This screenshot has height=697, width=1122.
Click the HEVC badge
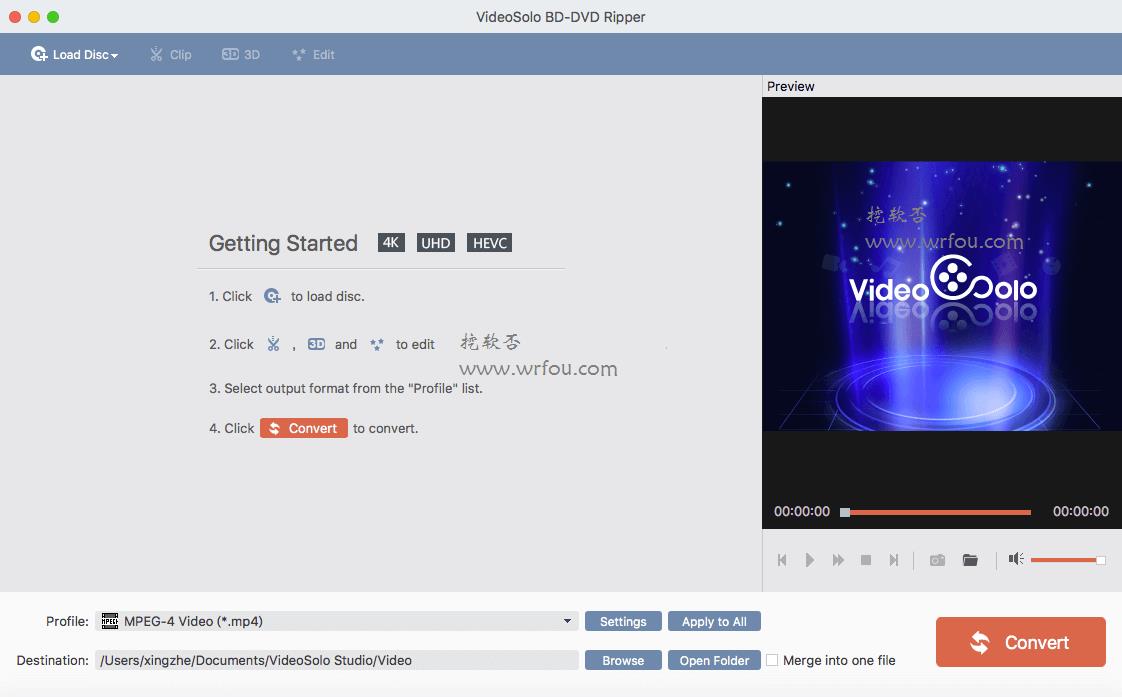point(489,243)
